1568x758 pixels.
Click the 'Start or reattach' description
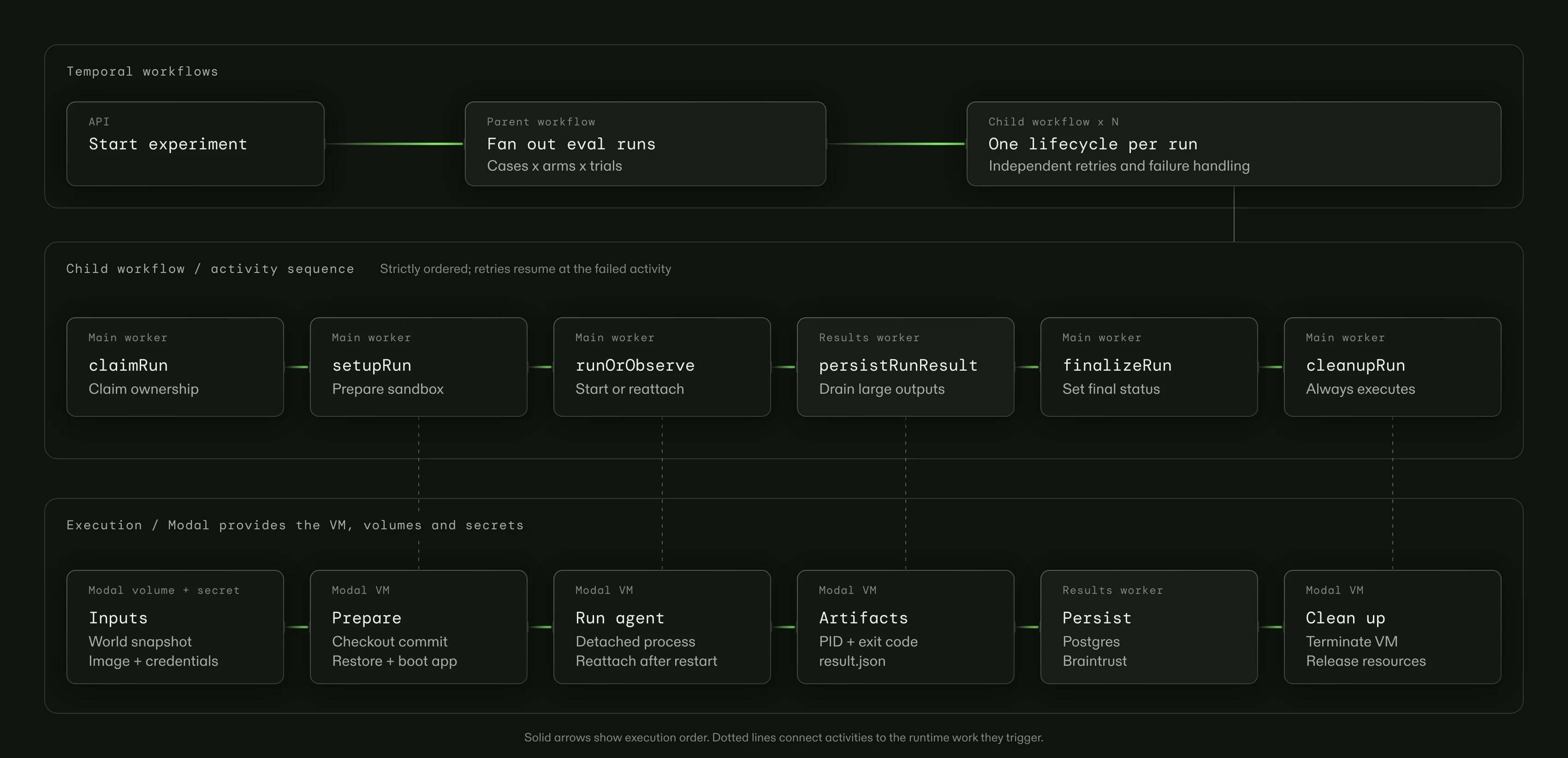(630, 389)
